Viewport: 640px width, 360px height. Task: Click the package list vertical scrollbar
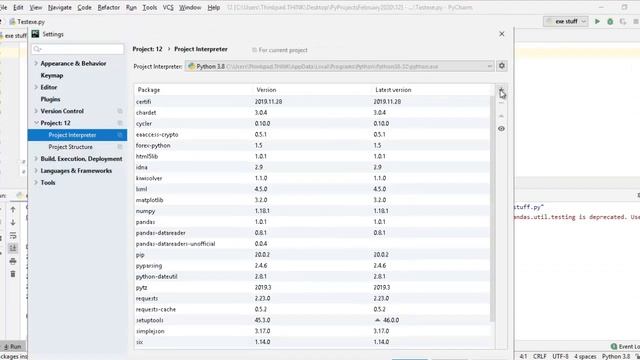pos(493,208)
